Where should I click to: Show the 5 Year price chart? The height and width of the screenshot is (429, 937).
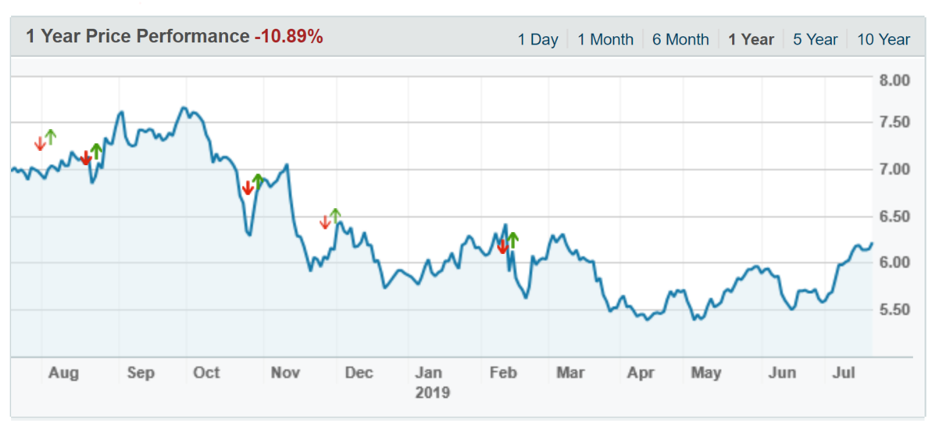pyautogui.click(x=815, y=40)
